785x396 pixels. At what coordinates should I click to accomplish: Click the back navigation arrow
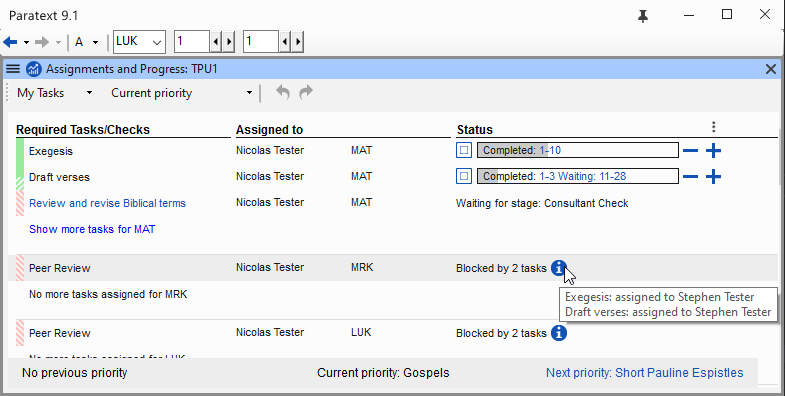[10, 42]
